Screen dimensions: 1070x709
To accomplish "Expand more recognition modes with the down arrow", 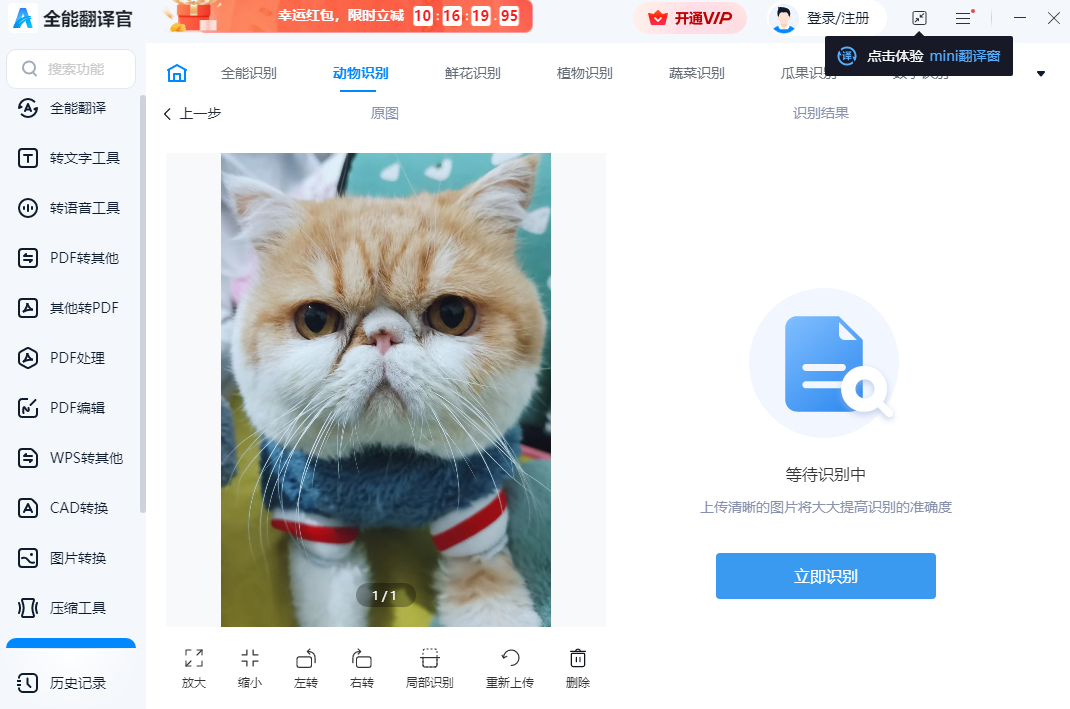I will (x=1040, y=74).
